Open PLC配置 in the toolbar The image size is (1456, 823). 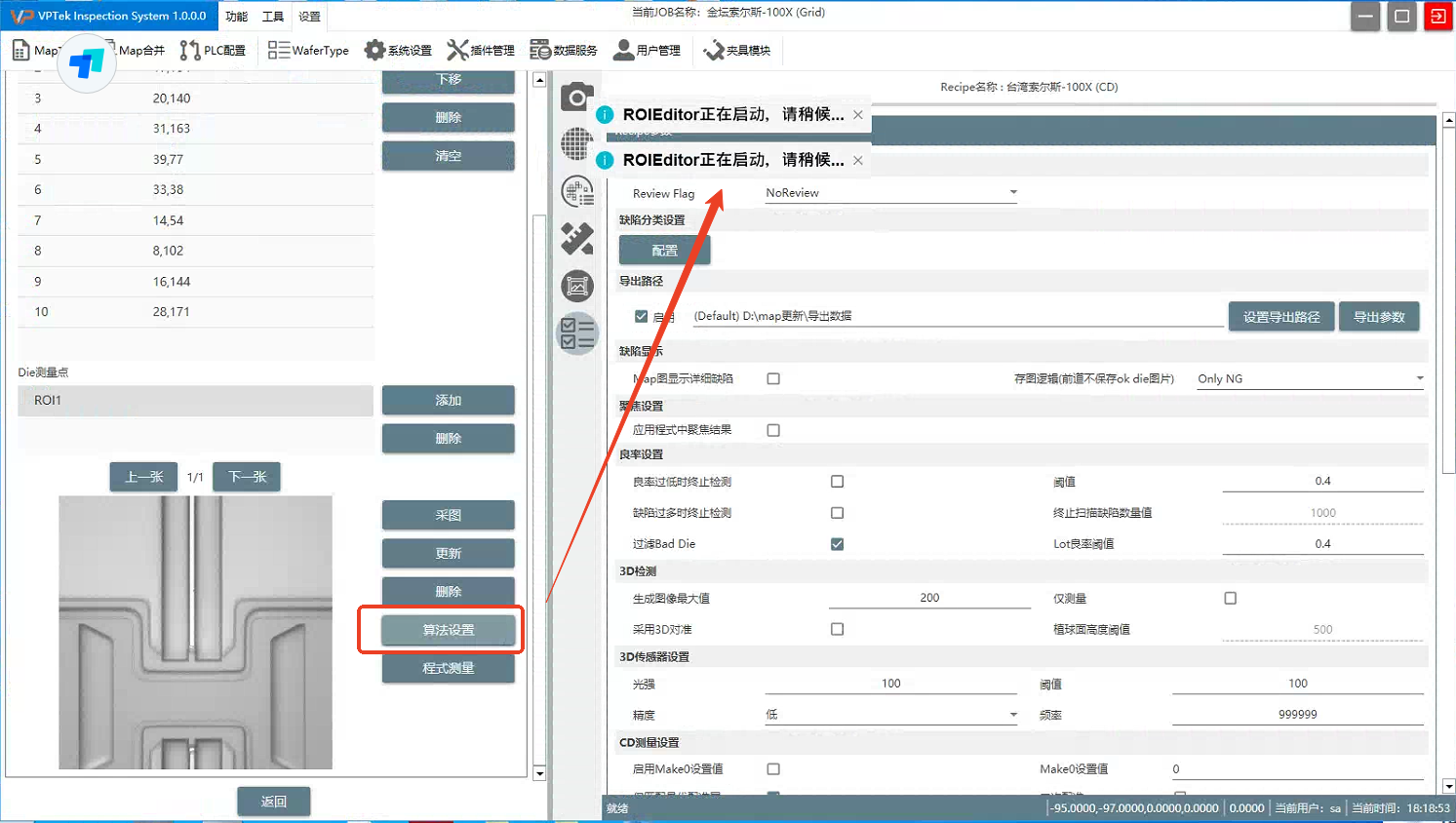click(x=213, y=51)
